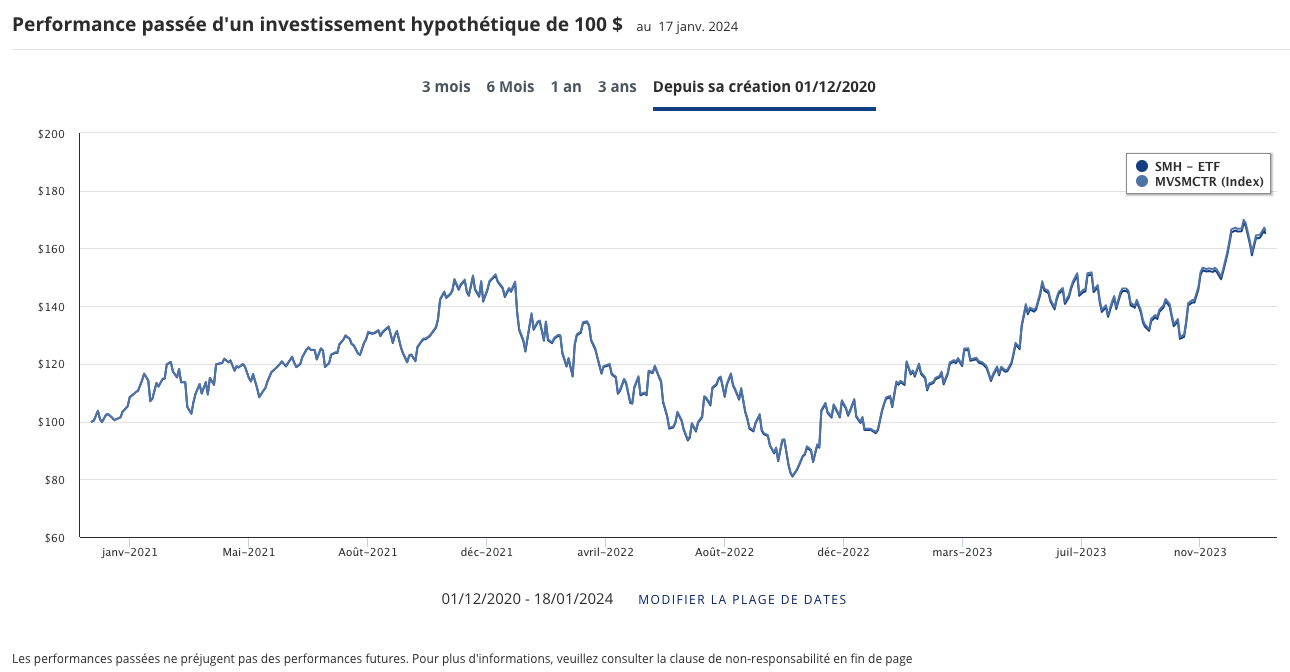Click the janv-2021 x-axis label
The height and width of the screenshot is (672, 1290).
(130, 551)
